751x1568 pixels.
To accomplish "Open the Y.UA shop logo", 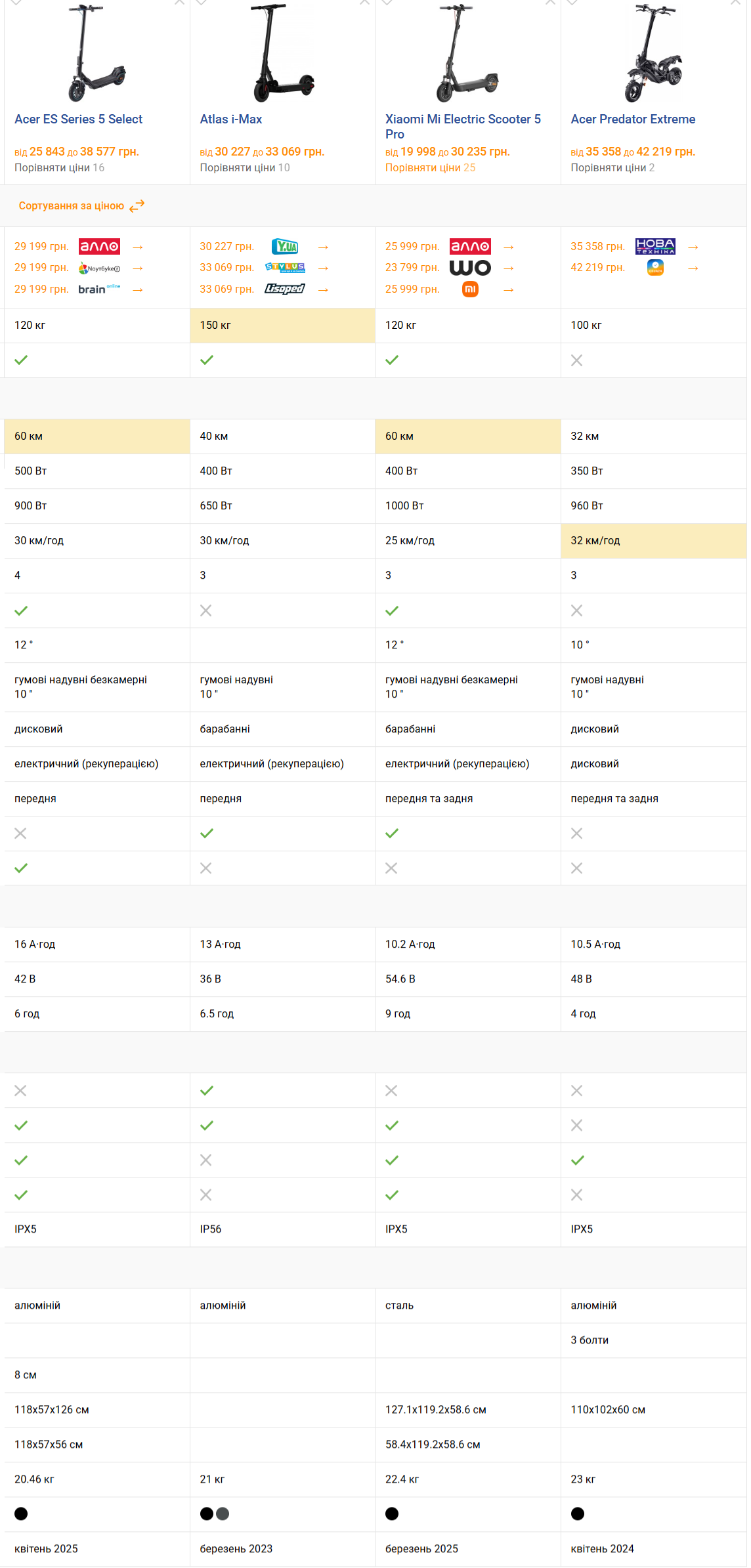I will coord(285,247).
